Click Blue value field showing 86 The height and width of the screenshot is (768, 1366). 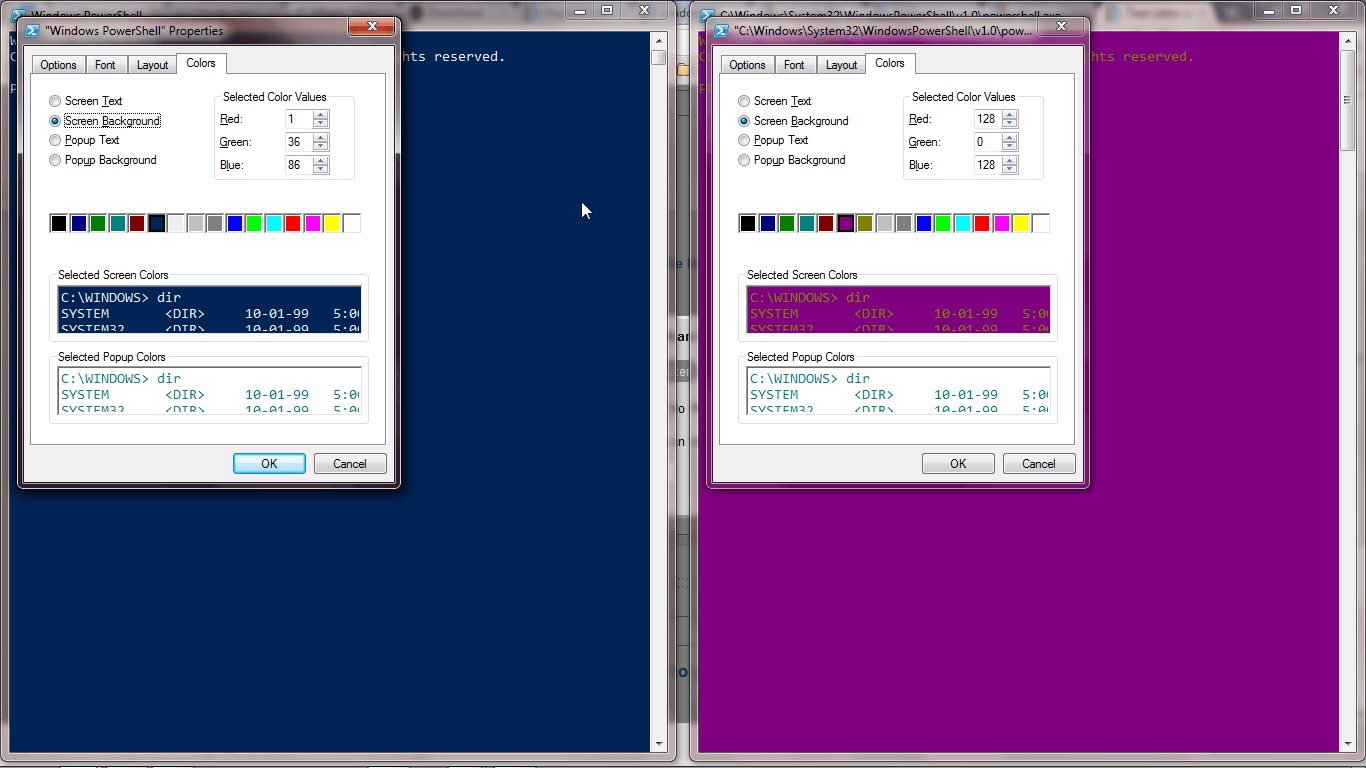(x=297, y=165)
